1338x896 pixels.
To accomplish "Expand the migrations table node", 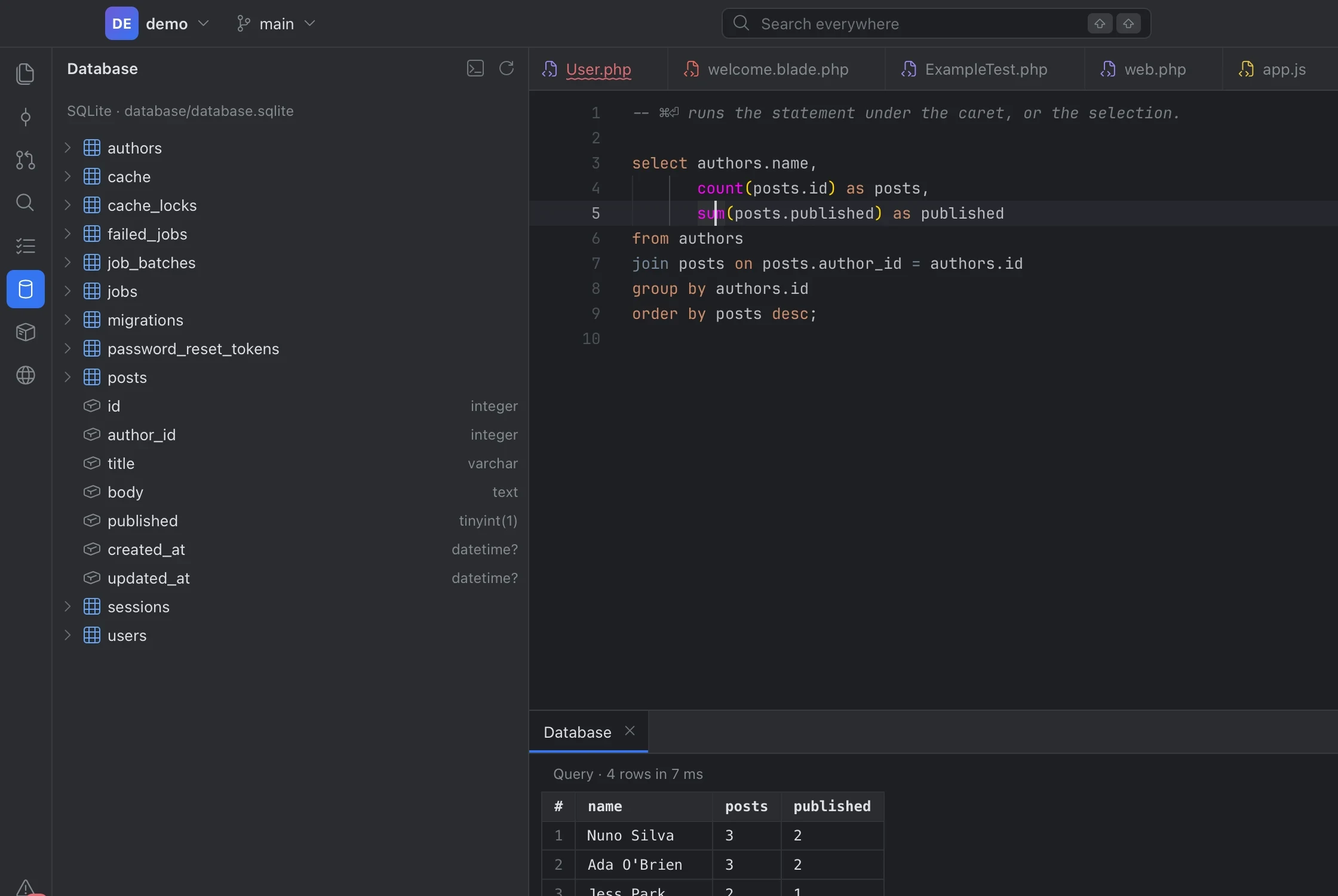I will pos(67,320).
